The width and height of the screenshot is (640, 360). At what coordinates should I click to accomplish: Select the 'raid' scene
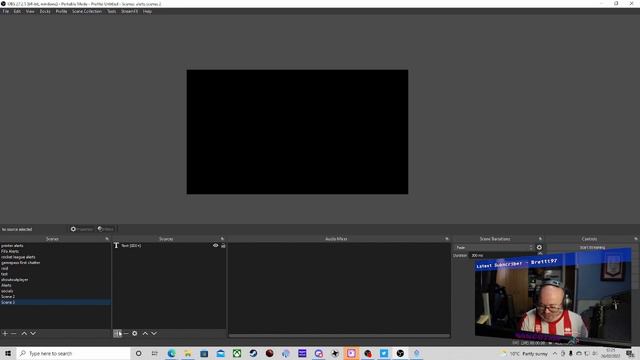point(55,269)
